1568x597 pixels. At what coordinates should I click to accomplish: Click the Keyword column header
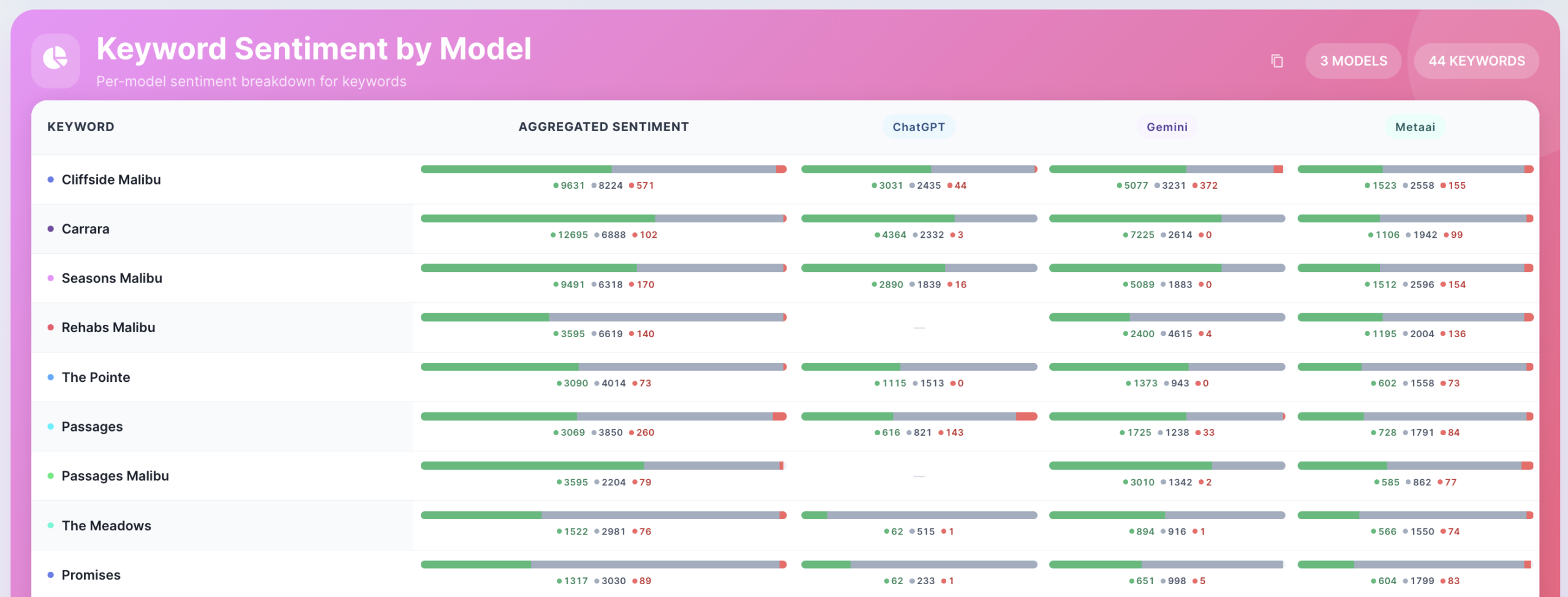(x=80, y=127)
